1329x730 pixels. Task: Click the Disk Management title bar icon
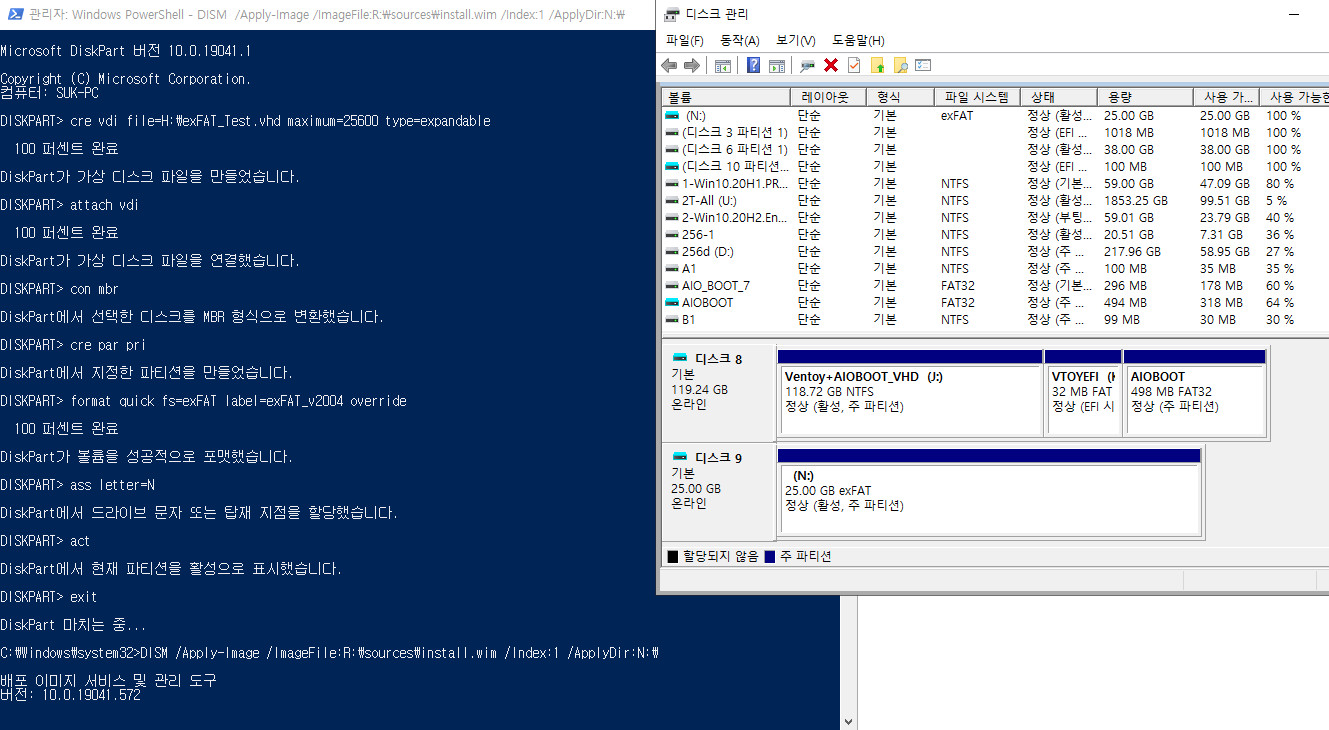click(x=673, y=14)
